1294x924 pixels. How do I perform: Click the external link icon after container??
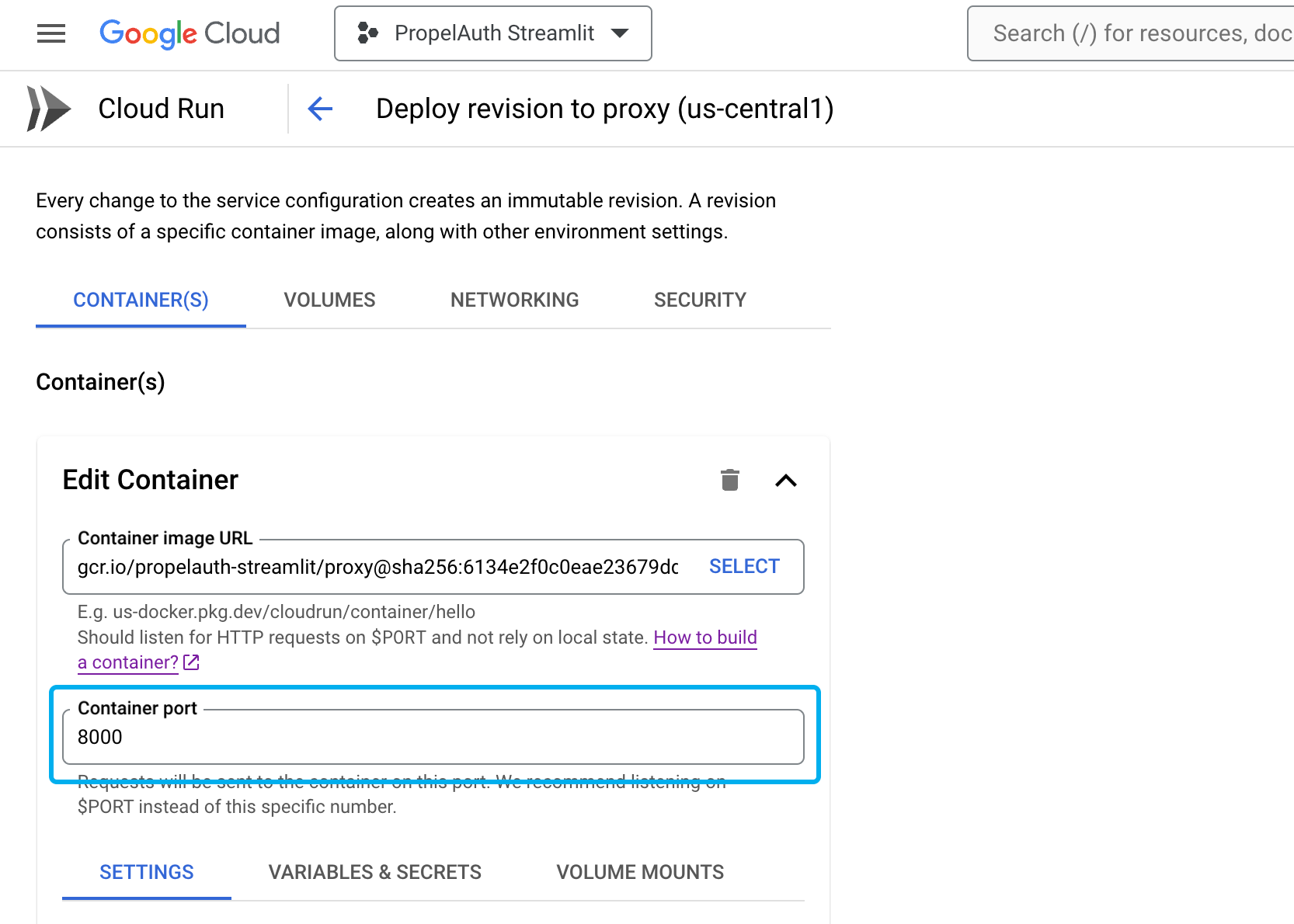point(192,662)
